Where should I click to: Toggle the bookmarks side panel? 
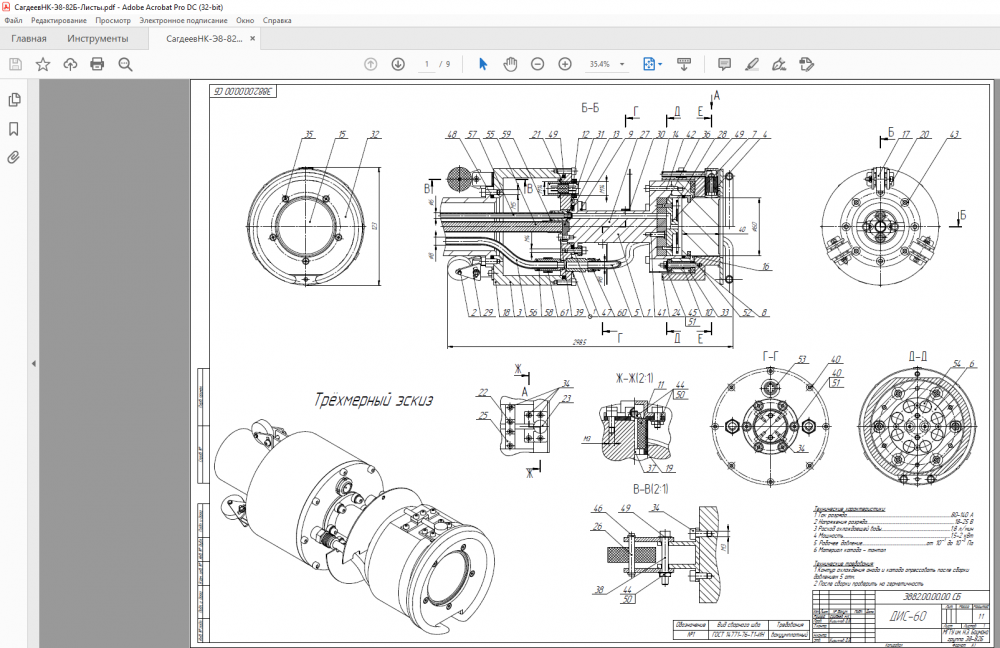pyautogui.click(x=15, y=129)
